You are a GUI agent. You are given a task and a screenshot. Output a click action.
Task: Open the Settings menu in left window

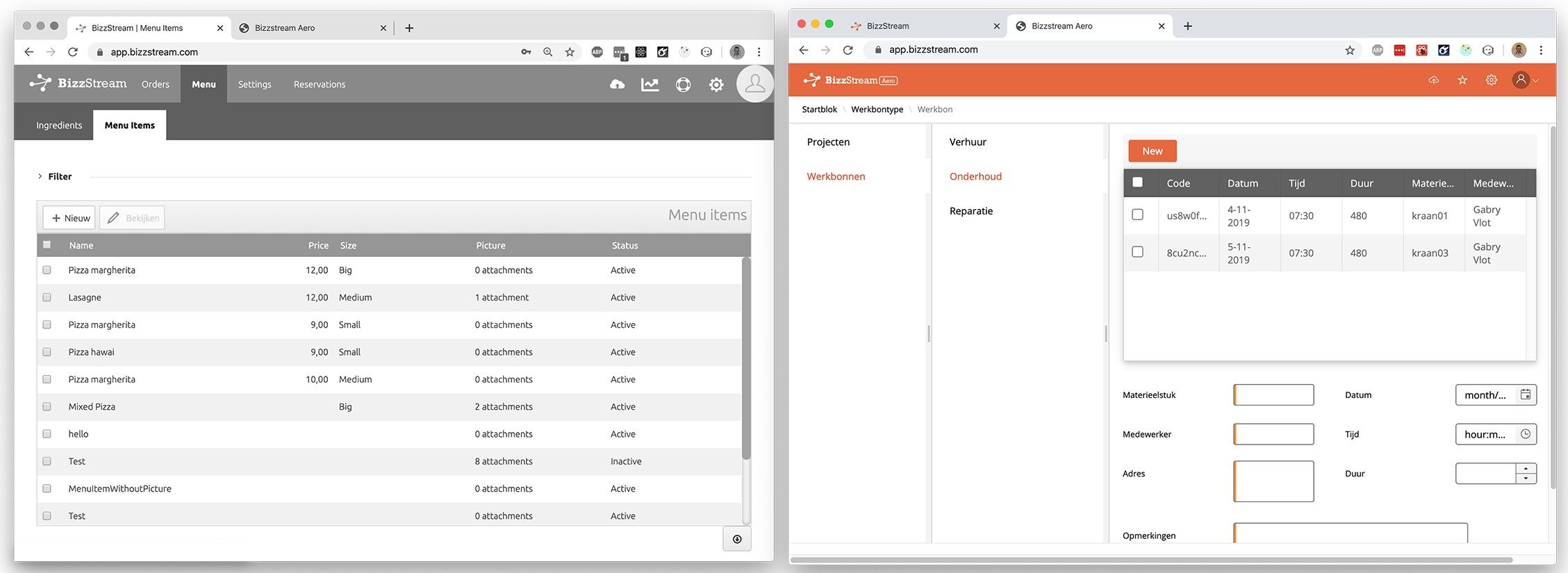[255, 84]
